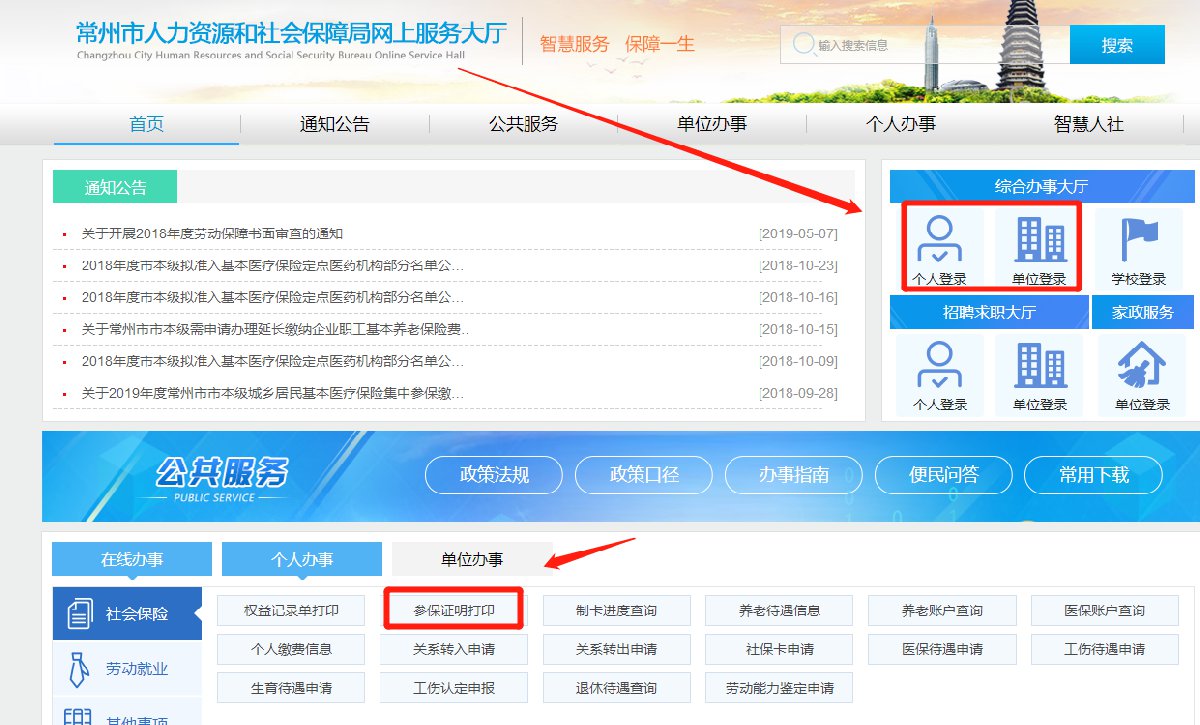This screenshot has height=725, width=1200.
Task: Open 智慧人社 navigation menu
Action: click(1089, 124)
